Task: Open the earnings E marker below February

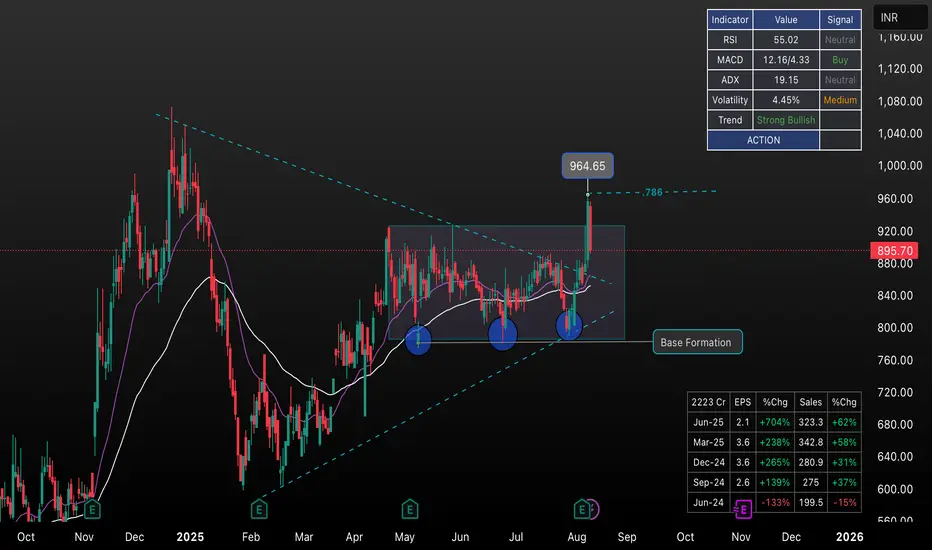Action: (x=259, y=510)
